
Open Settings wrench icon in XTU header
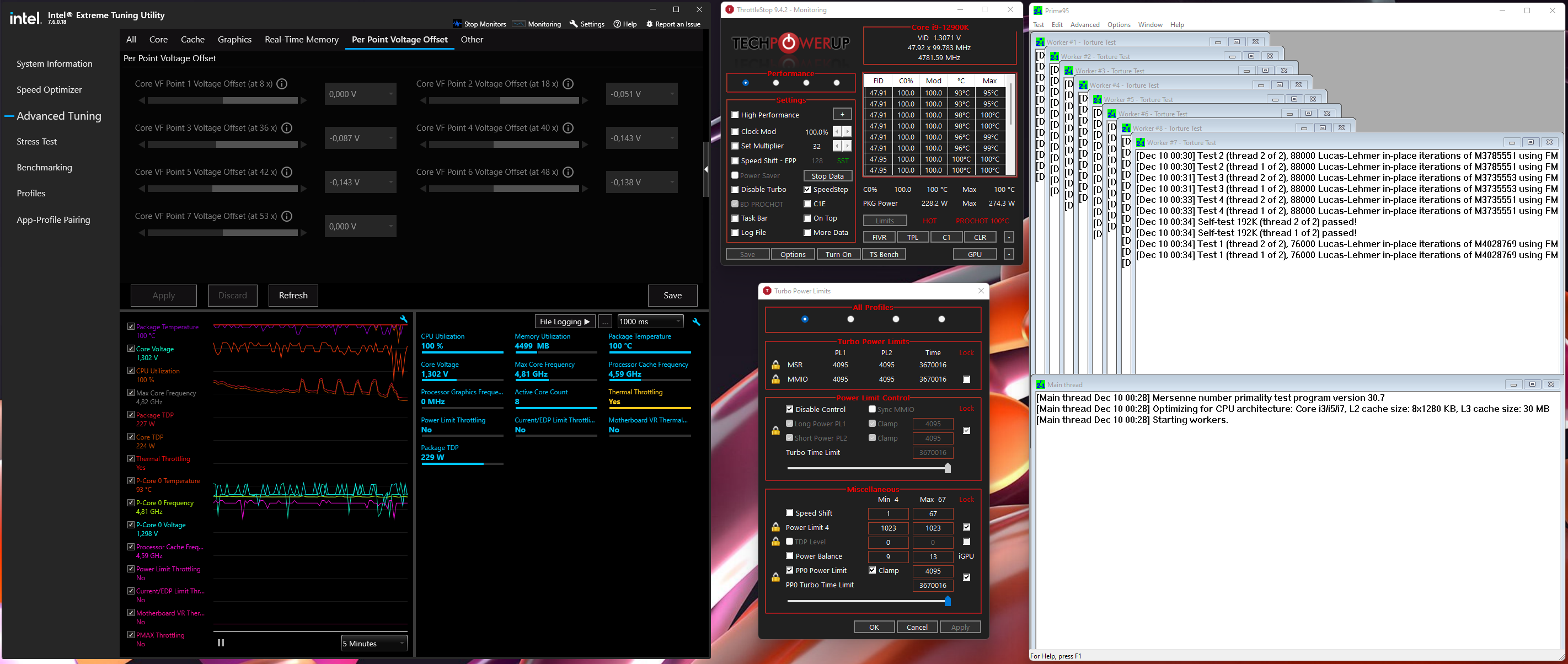pyautogui.click(x=574, y=24)
